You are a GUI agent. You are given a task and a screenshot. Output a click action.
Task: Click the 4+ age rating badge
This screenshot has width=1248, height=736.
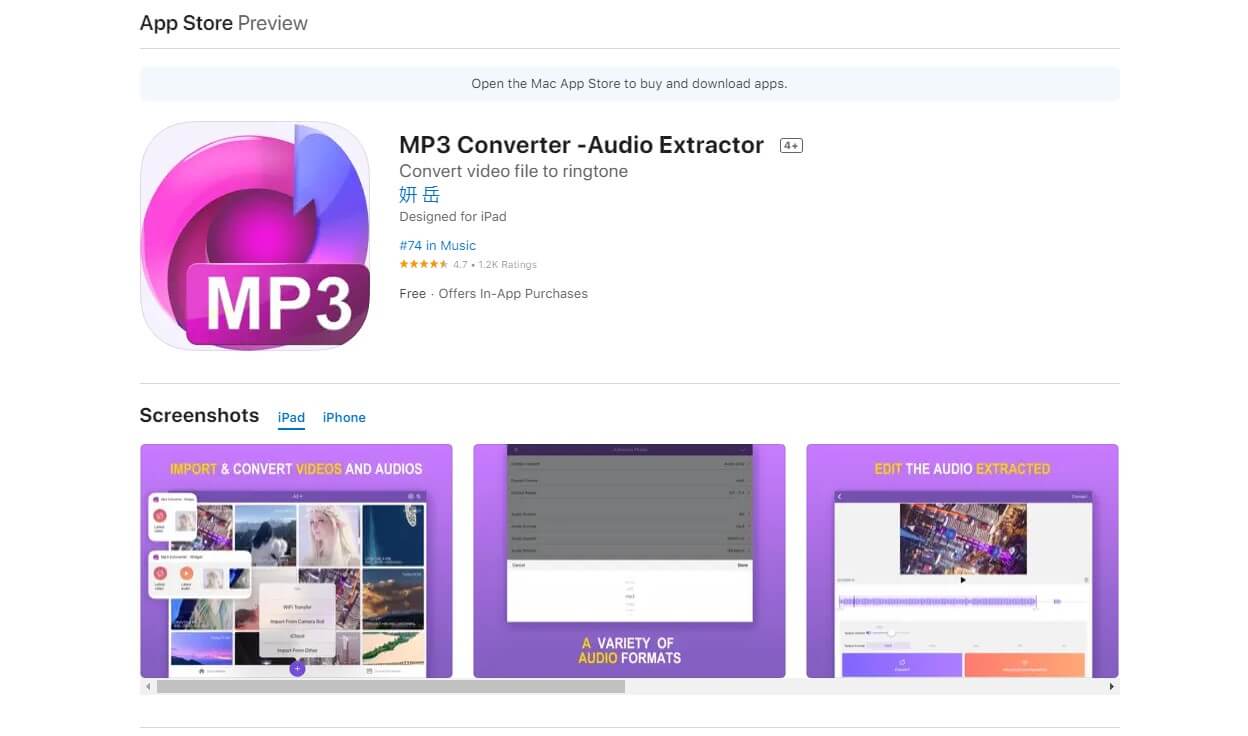click(x=791, y=146)
